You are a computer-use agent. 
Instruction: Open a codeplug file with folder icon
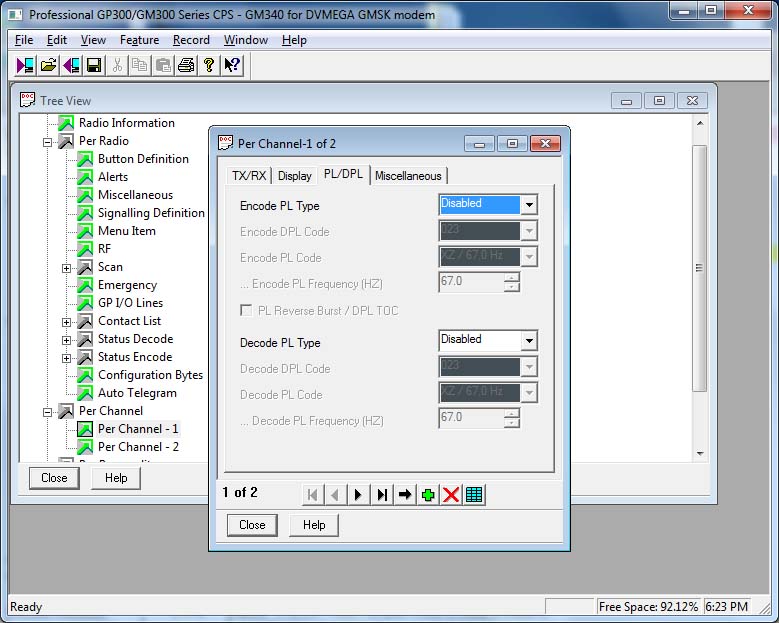pyautogui.click(x=49, y=65)
